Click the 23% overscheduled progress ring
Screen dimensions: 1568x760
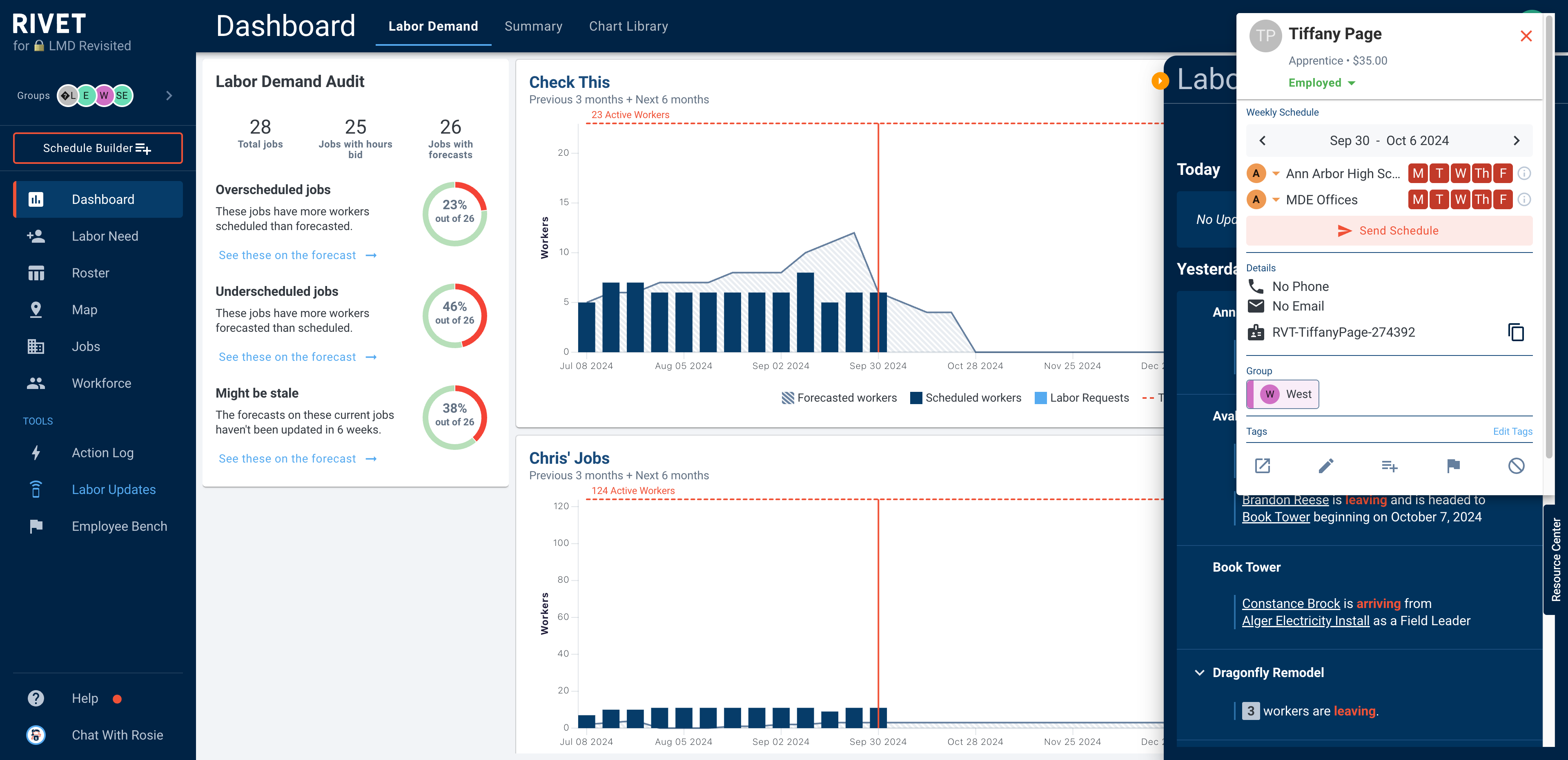click(x=455, y=214)
